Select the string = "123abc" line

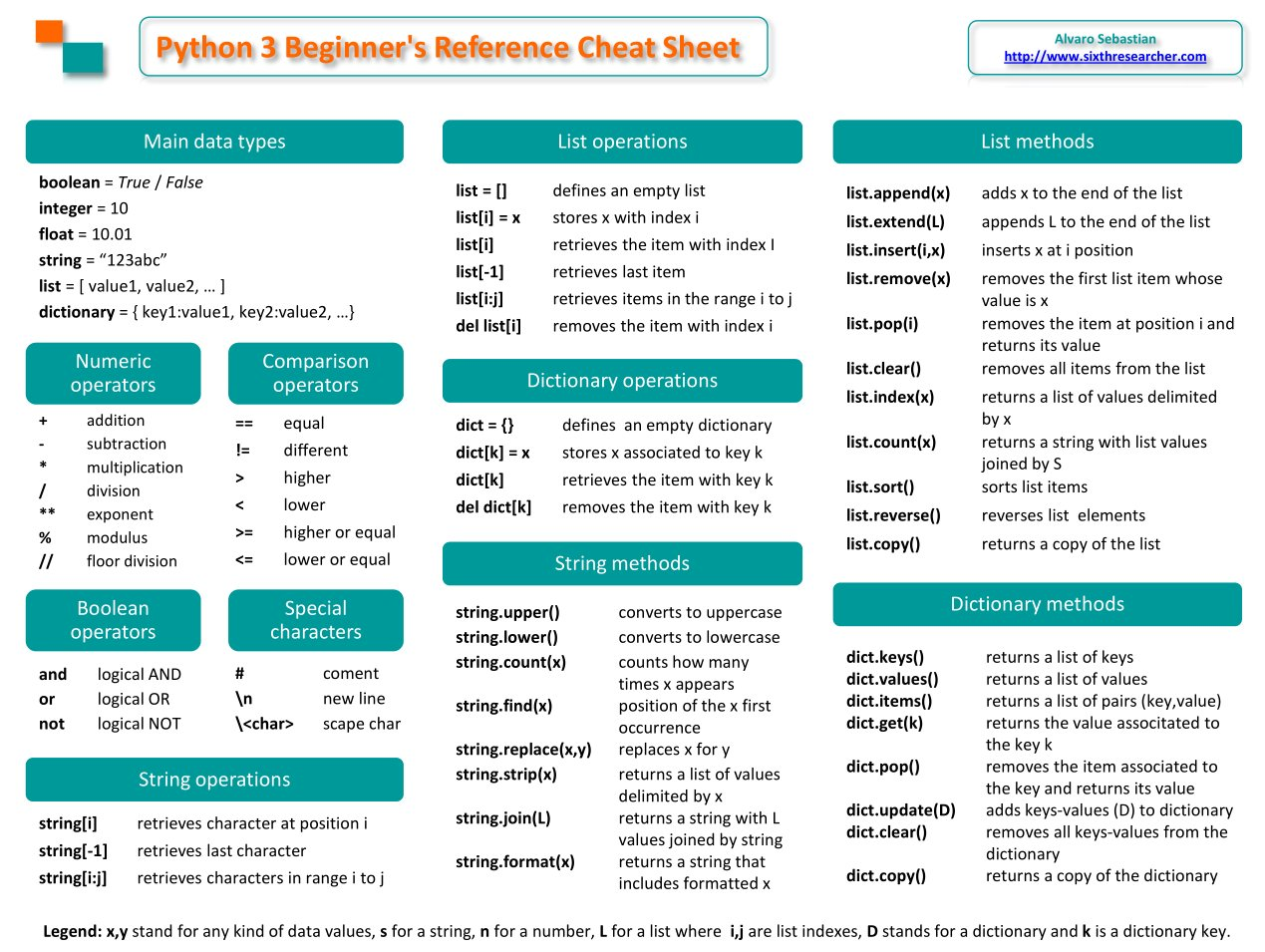pyautogui.click(x=103, y=260)
